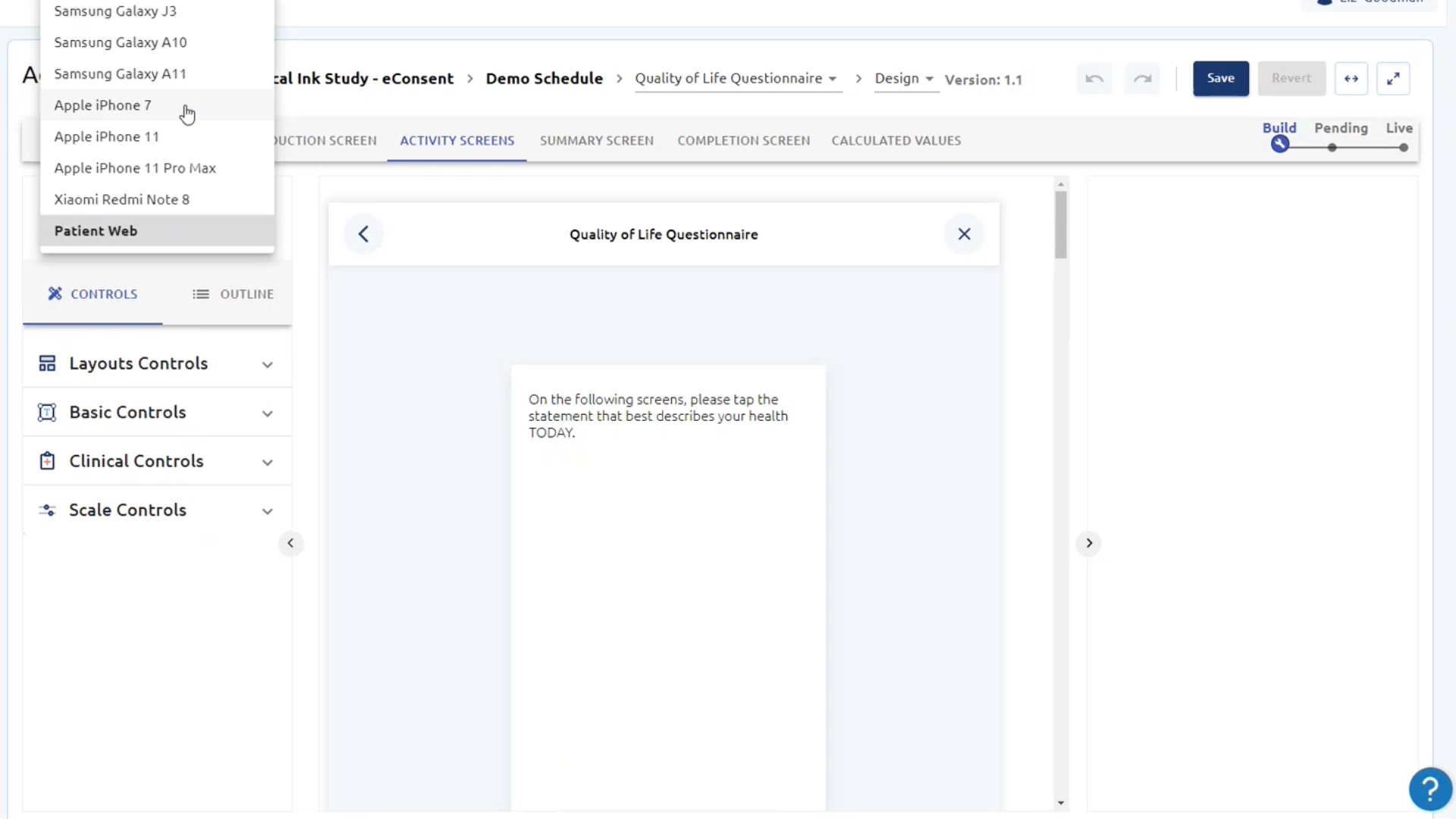Click the fullscreen expand icon
Screen dimensions: 1456x819
click(x=1393, y=79)
